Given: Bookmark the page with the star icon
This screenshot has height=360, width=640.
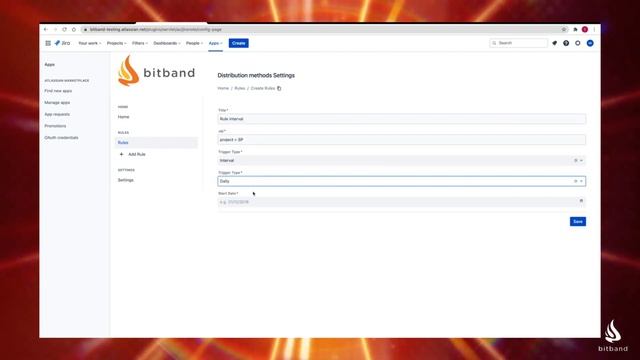Looking at the screenshot, I should 564,29.
